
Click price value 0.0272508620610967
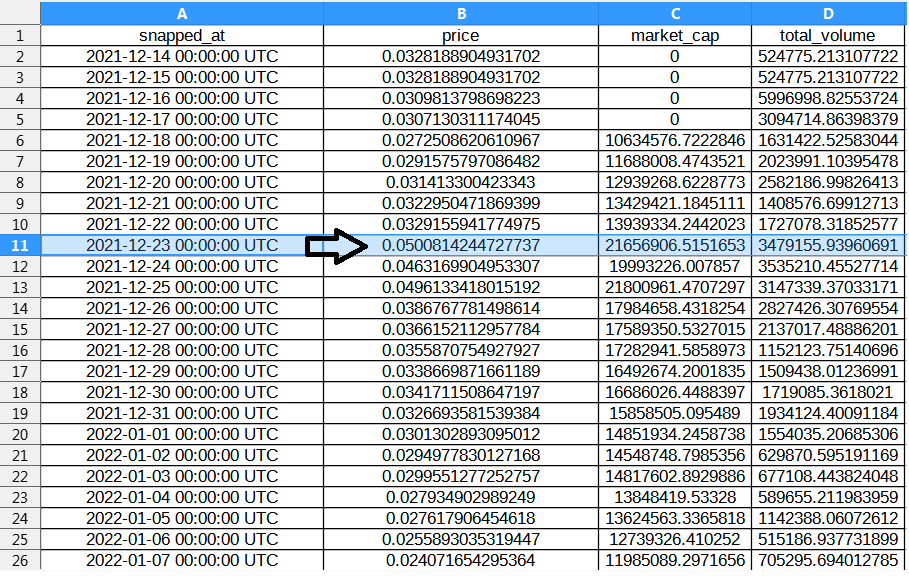461,140
